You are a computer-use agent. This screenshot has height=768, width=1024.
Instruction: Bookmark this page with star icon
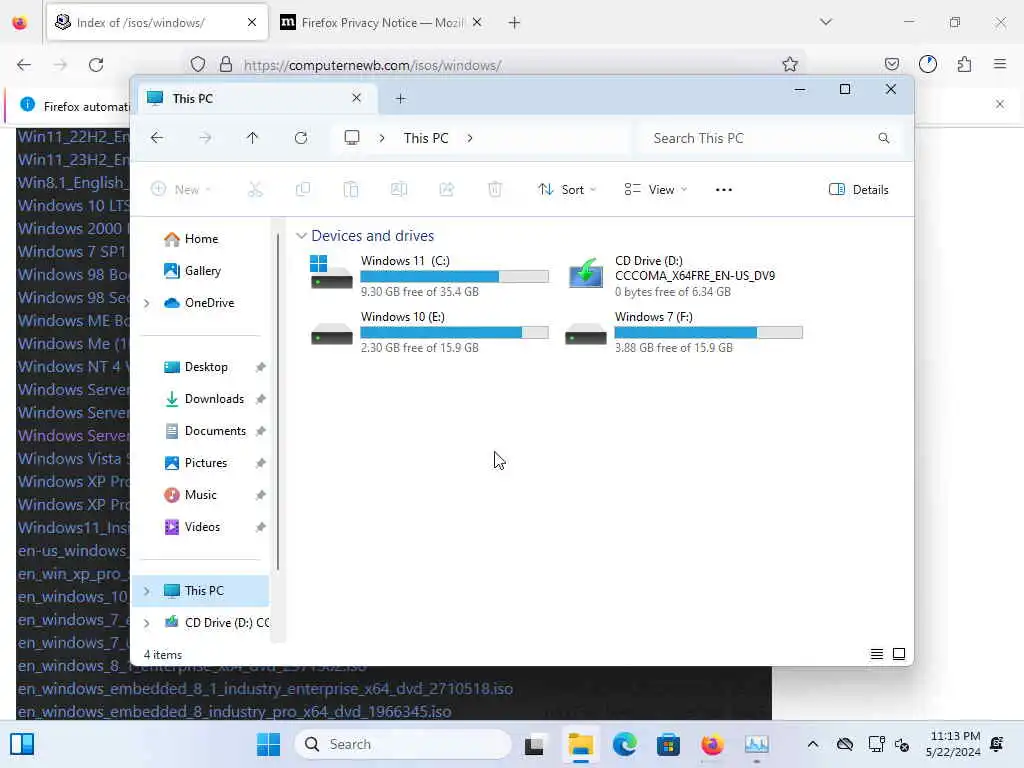pos(790,64)
